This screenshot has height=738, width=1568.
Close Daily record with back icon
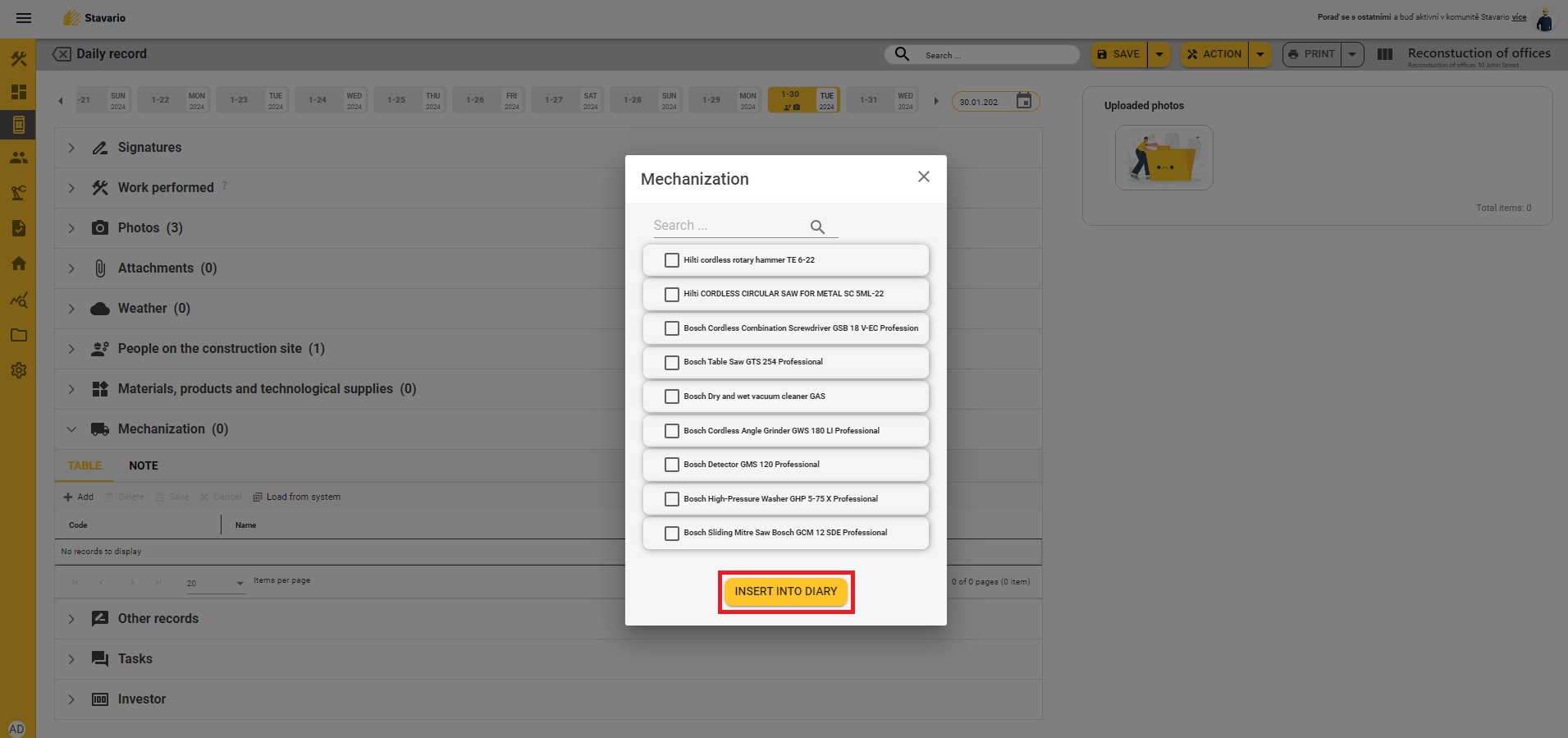62,54
